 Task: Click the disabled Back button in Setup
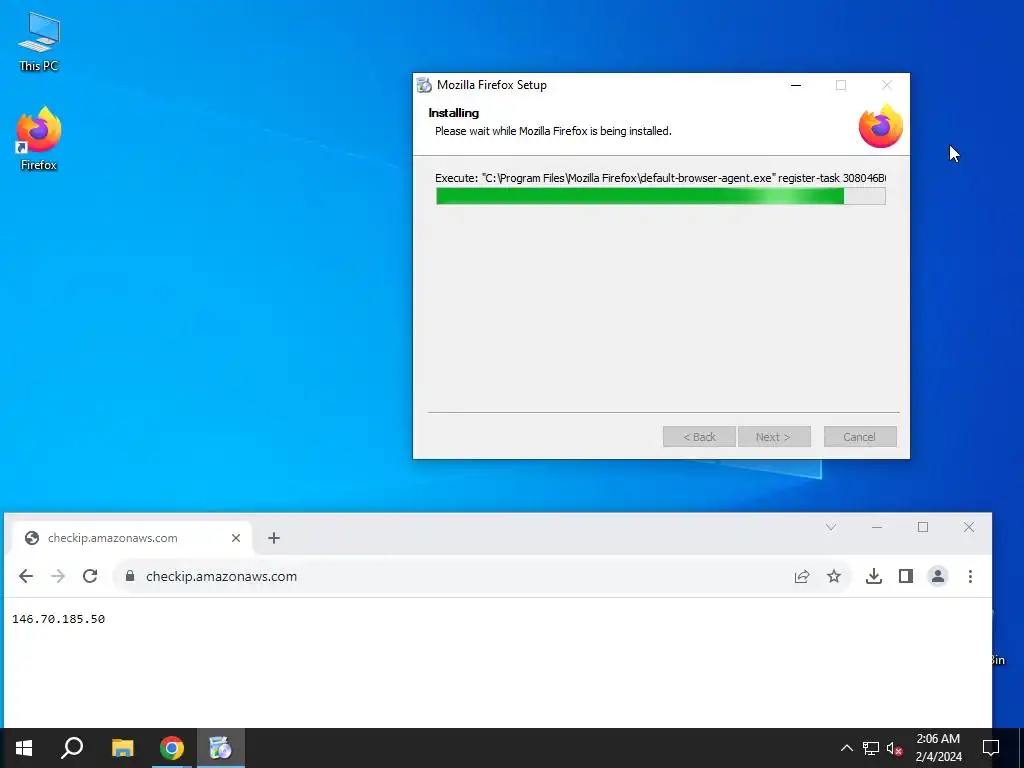click(699, 437)
